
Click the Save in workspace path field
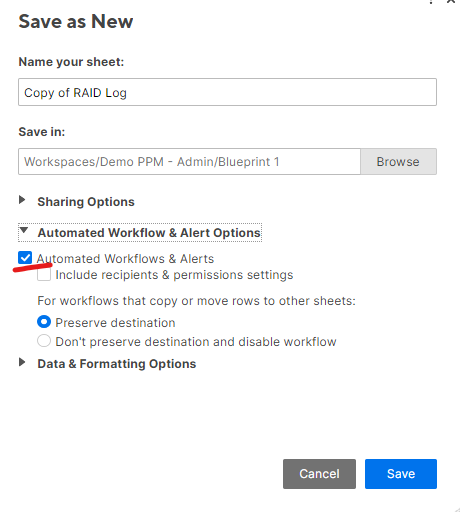tap(189, 162)
